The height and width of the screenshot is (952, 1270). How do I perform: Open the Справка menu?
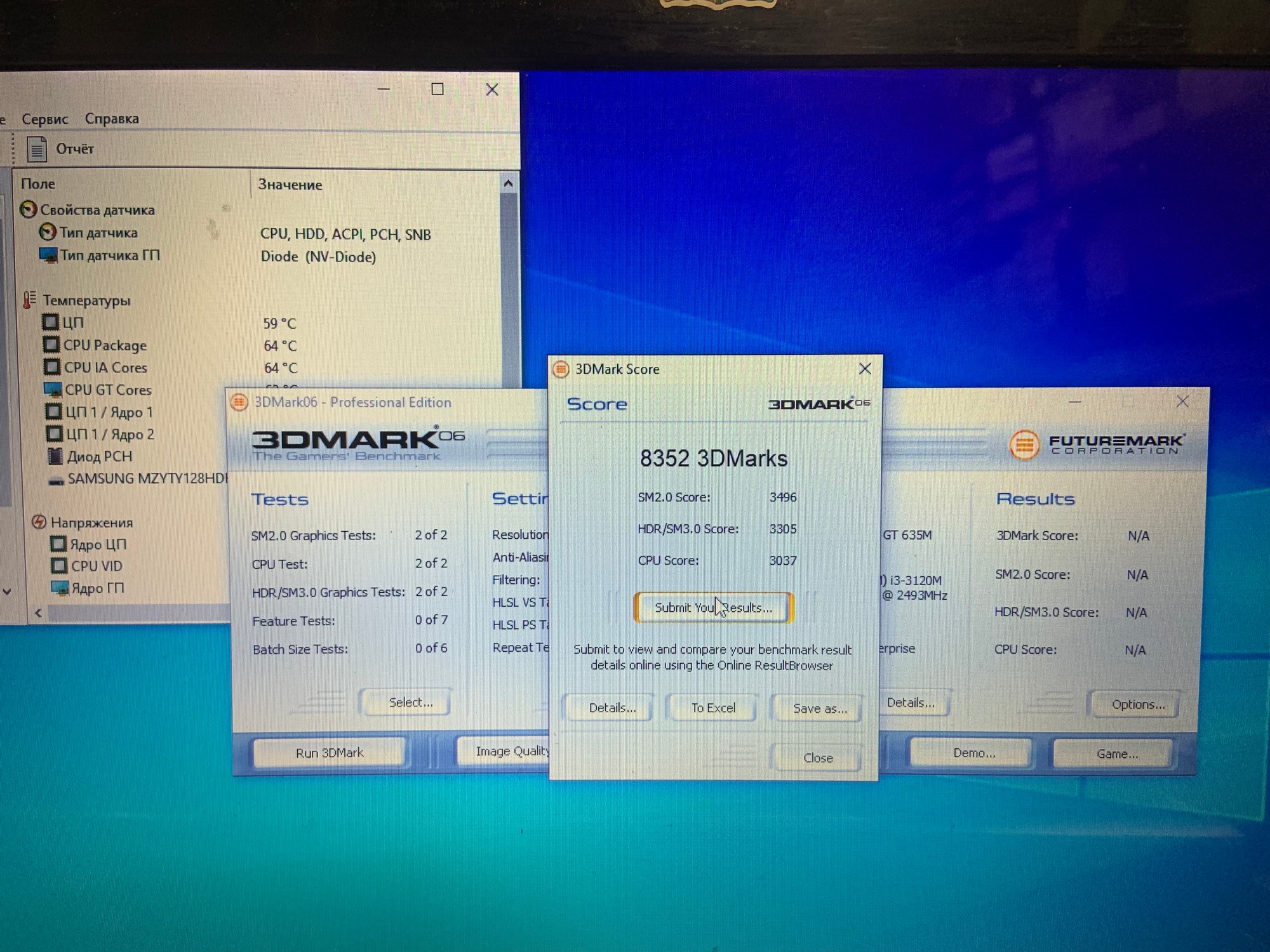pos(112,119)
